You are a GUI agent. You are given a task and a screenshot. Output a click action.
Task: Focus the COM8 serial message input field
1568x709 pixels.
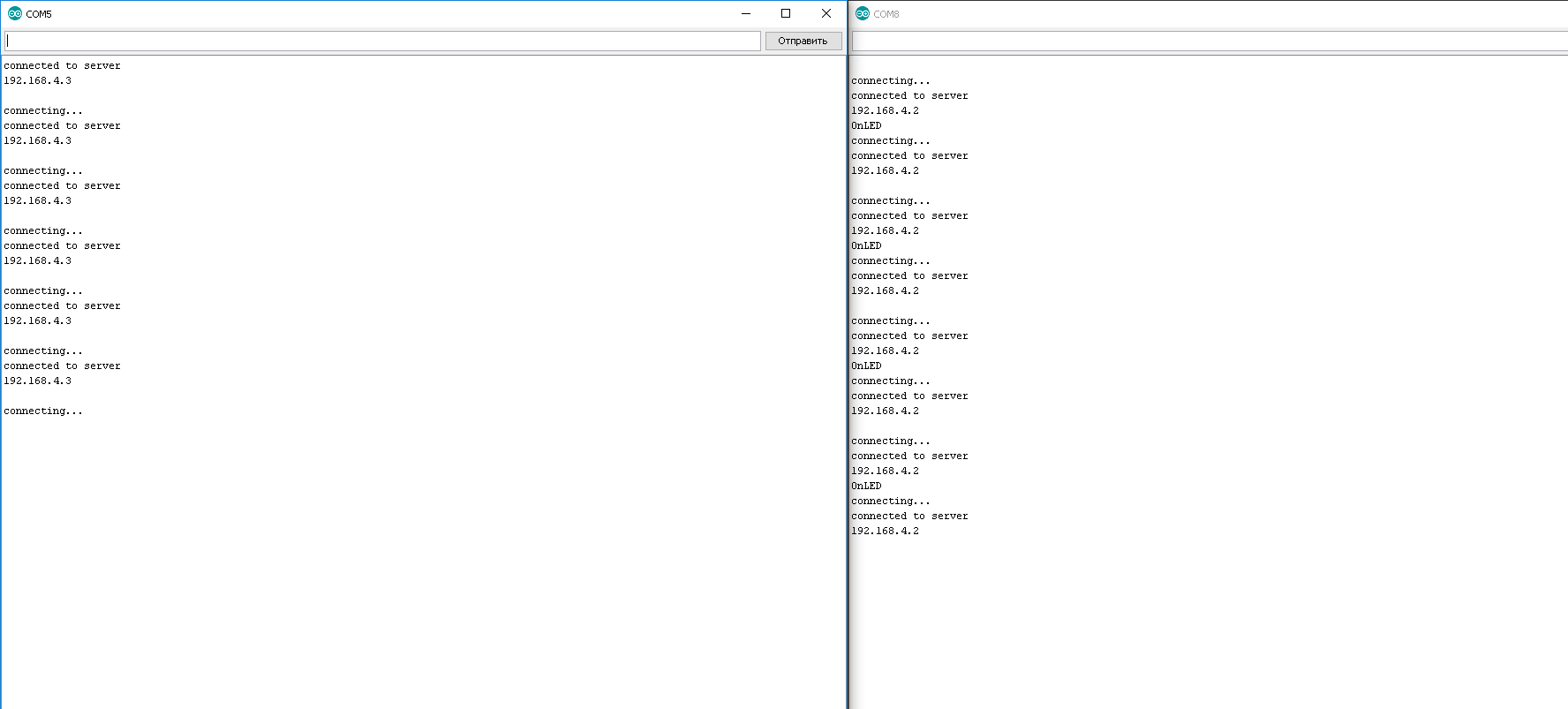(x=1210, y=41)
